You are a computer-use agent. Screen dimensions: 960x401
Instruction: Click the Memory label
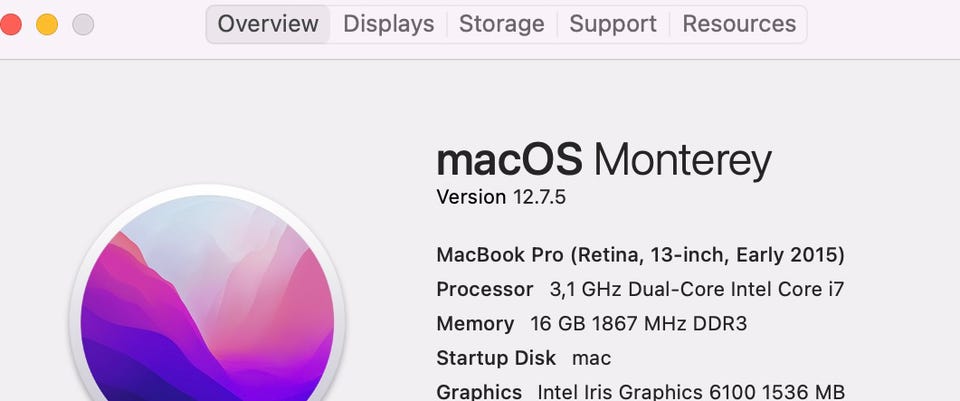click(475, 324)
